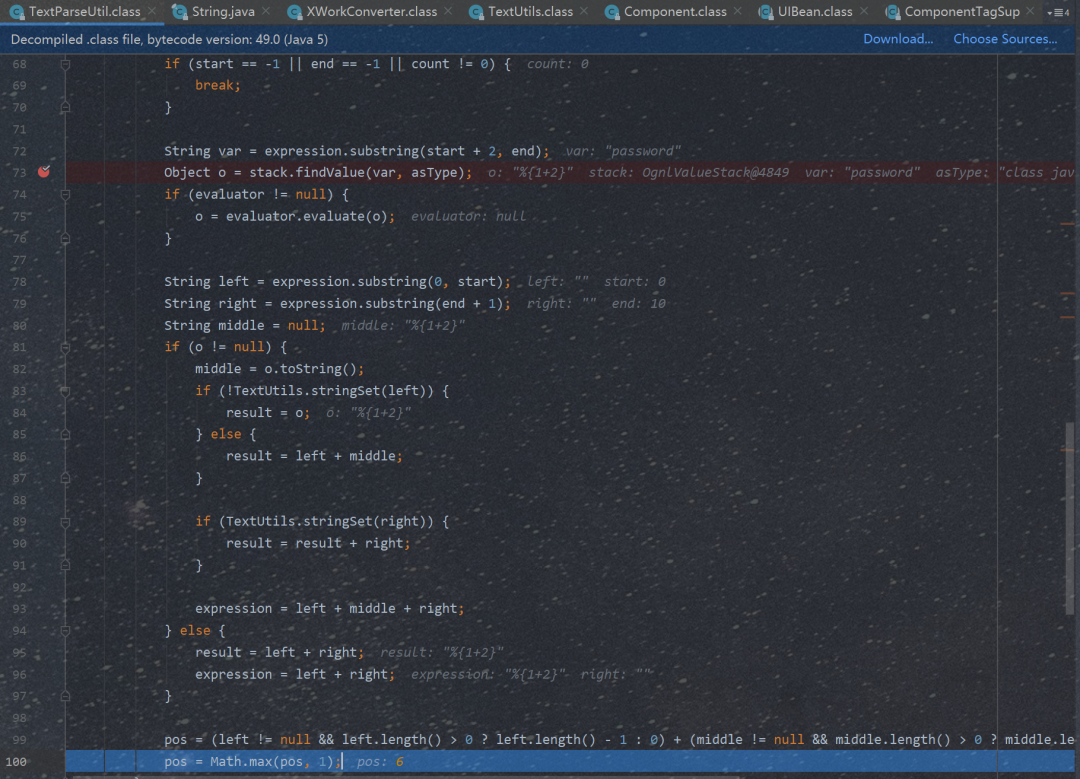
Task: Click the String.java tab file icon
Action: click(180, 12)
